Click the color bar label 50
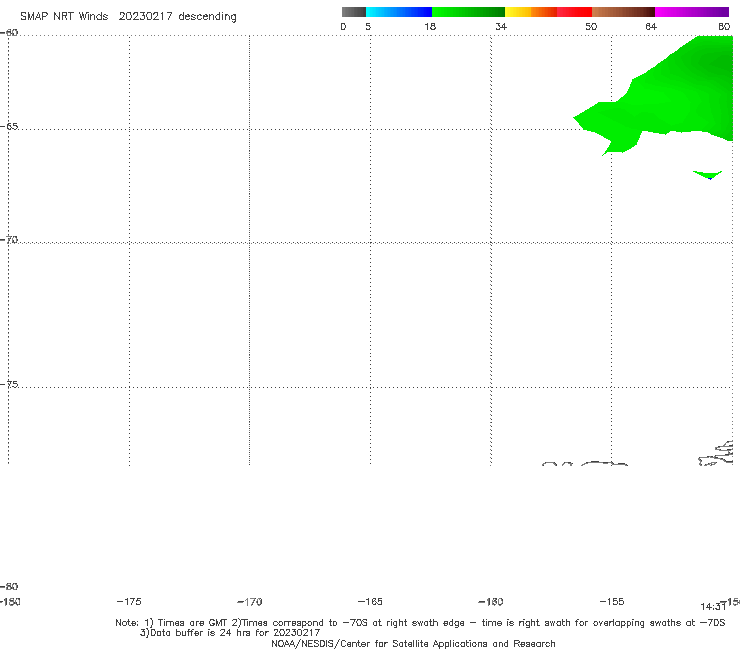This screenshot has width=740, height=650. (591, 26)
